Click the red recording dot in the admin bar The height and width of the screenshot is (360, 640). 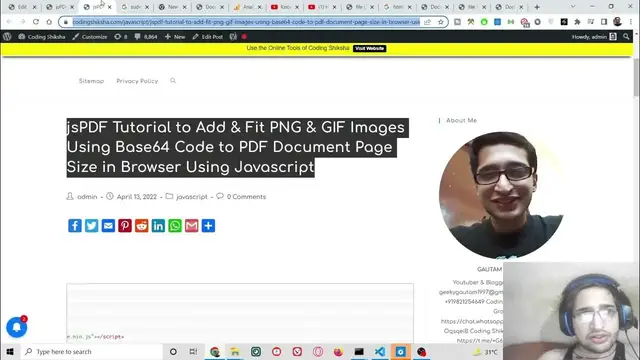244,37
